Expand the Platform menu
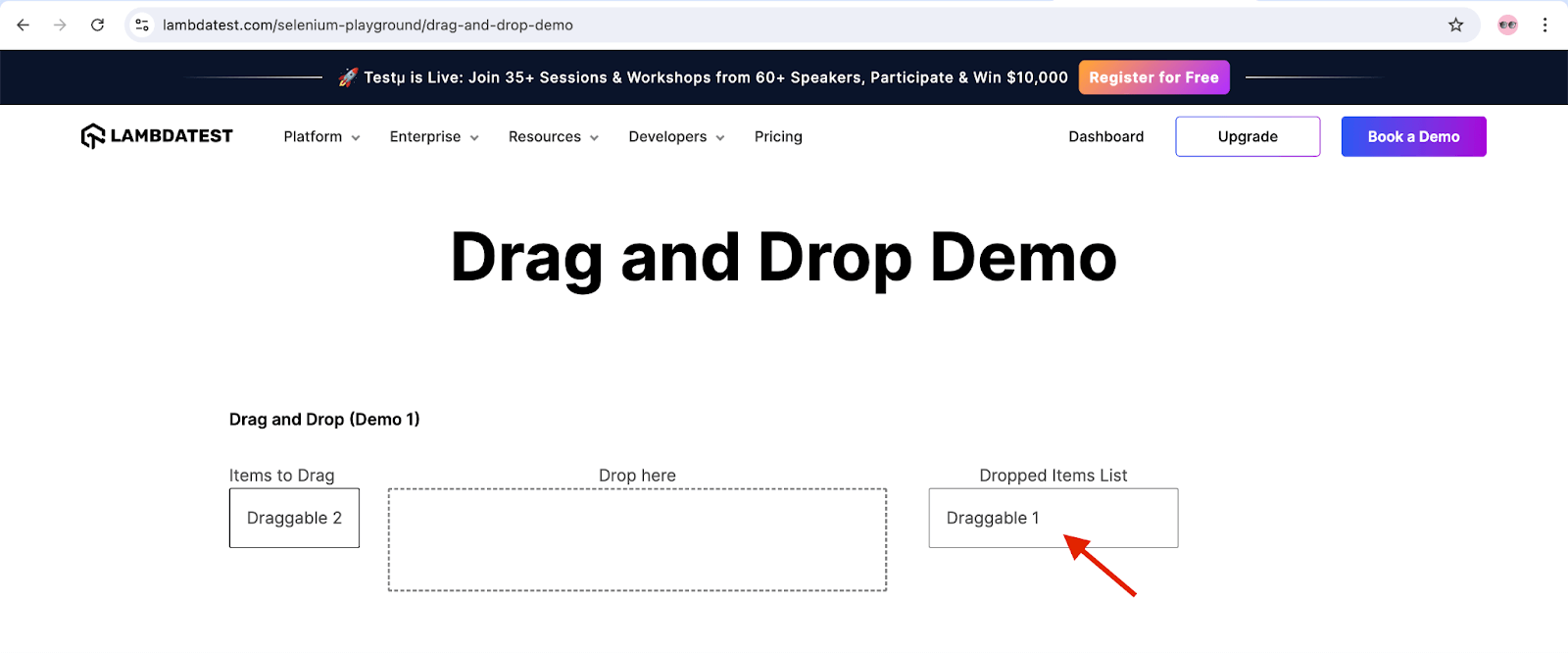 click(x=321, y=137)
